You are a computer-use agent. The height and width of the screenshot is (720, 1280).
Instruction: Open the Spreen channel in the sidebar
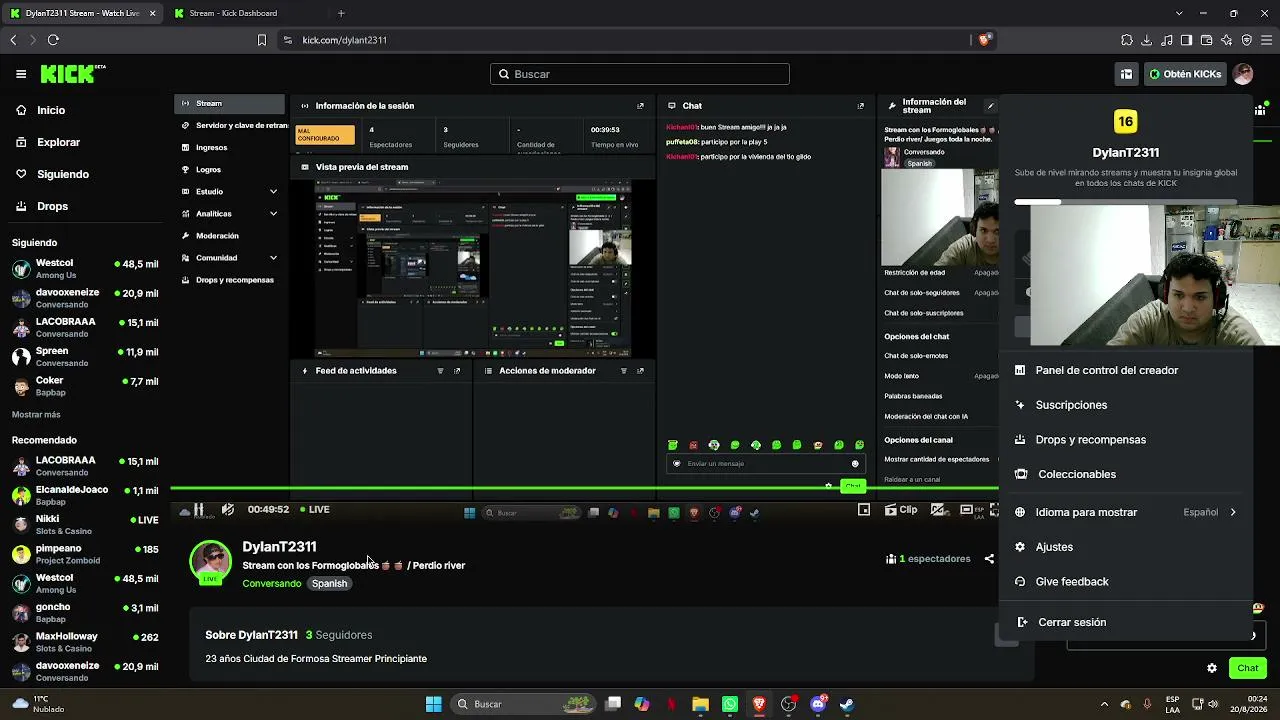click(85, 357)
